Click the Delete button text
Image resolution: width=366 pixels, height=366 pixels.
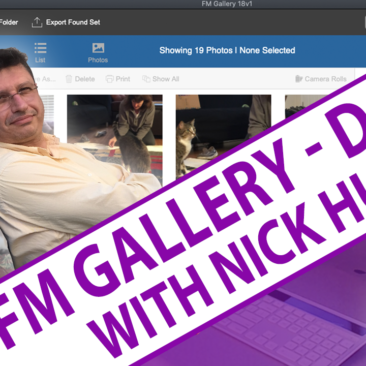click(85, 79)
